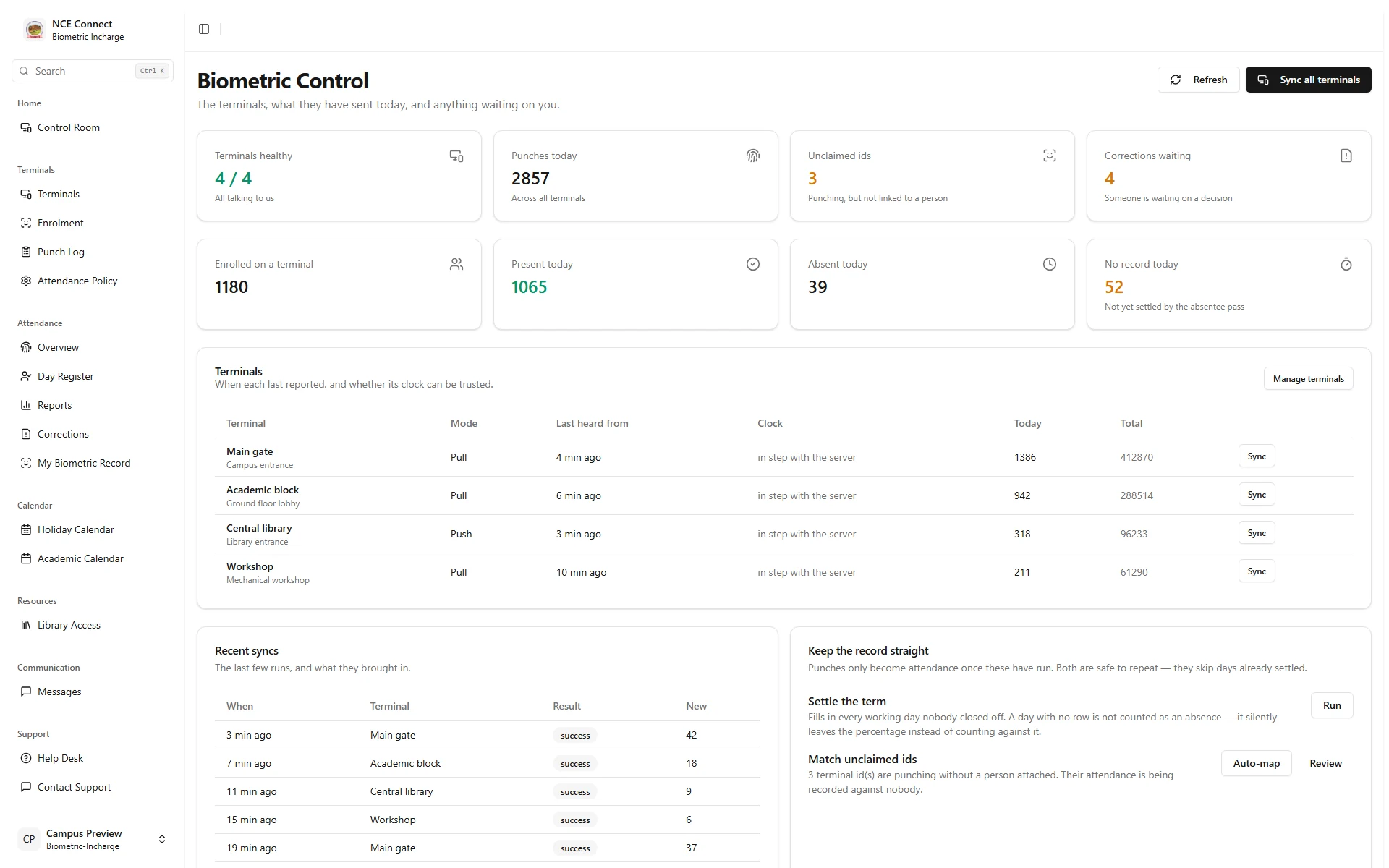The height and width of the screenshot is (868, 1389).
Task: Open the Academic Calendar
Action: pyautogui.click(x=93, y=558)
